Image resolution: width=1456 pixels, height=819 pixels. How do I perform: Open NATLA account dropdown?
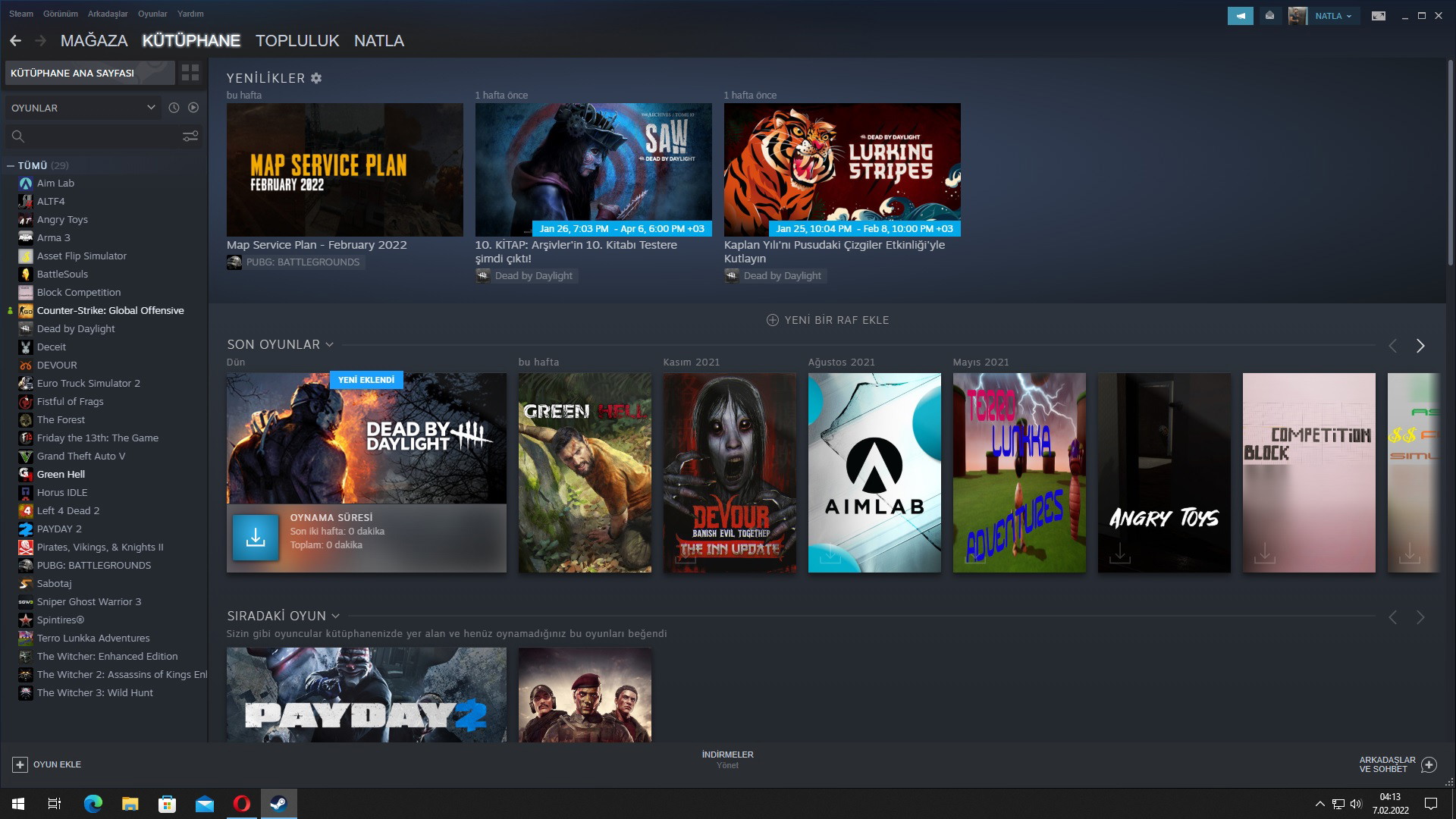tap(1333, 16)
